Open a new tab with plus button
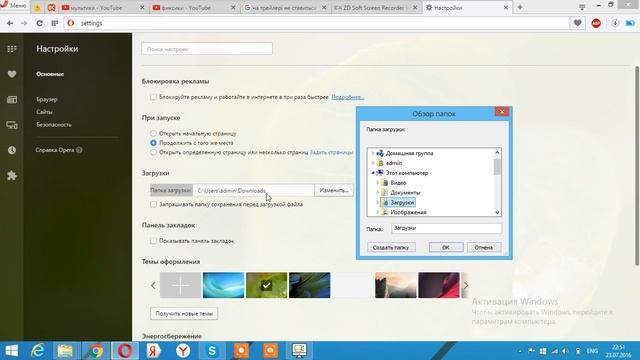 [x=520, y=7]
